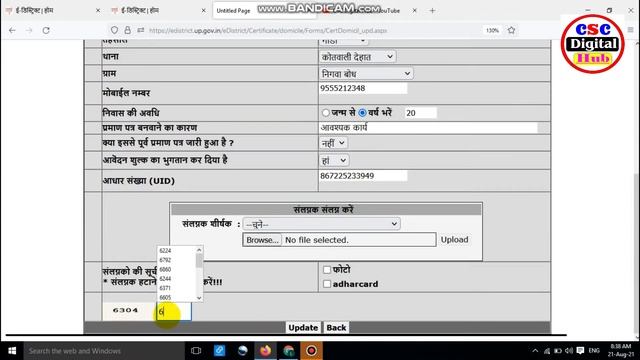Open the fee paid 'हां' dropdown
This screenshot has height=360, width=640.
(x=334, y=160)
